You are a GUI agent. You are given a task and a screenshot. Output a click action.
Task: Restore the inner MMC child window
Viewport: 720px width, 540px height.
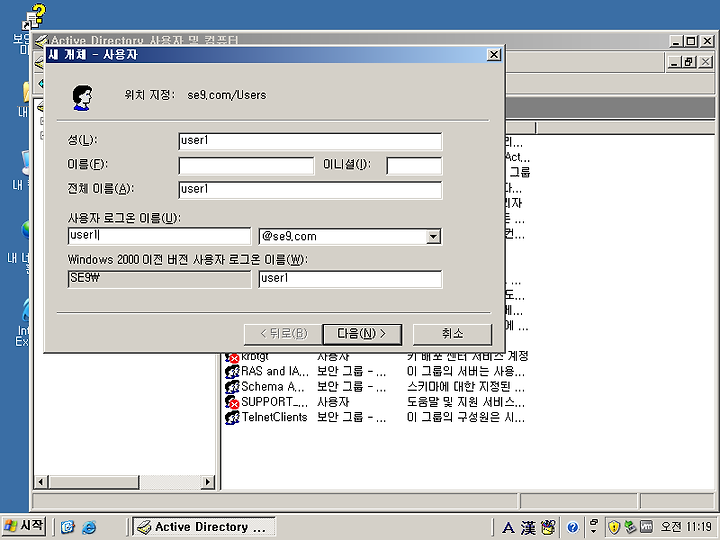point(688,62)
